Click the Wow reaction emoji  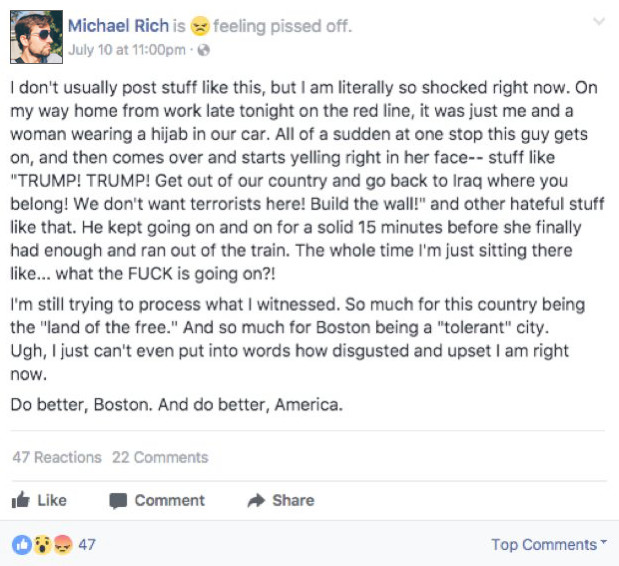coord(43,545)
